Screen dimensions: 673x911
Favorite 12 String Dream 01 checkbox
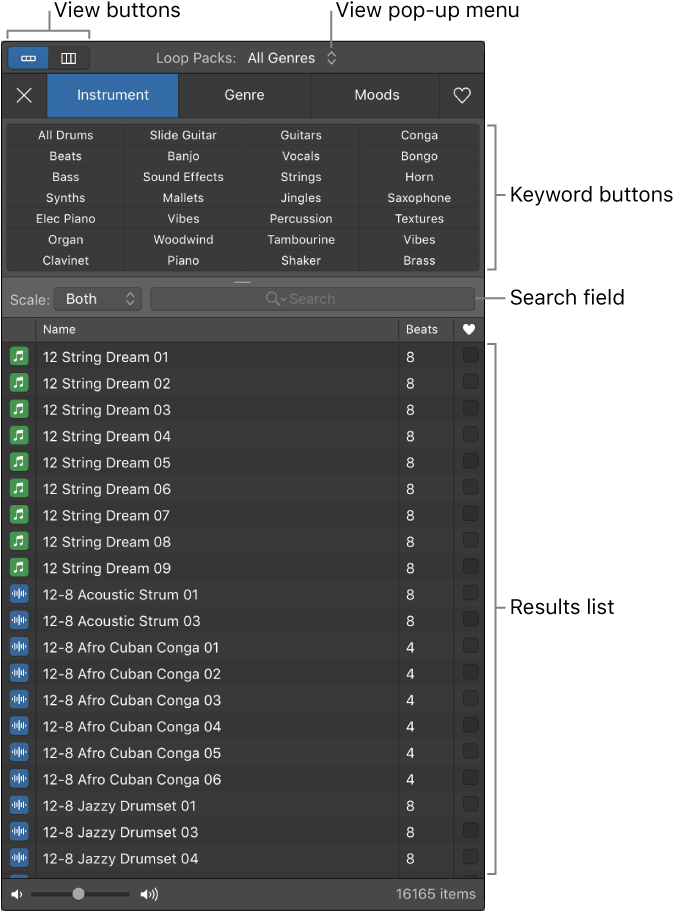(x=470, y=355)
